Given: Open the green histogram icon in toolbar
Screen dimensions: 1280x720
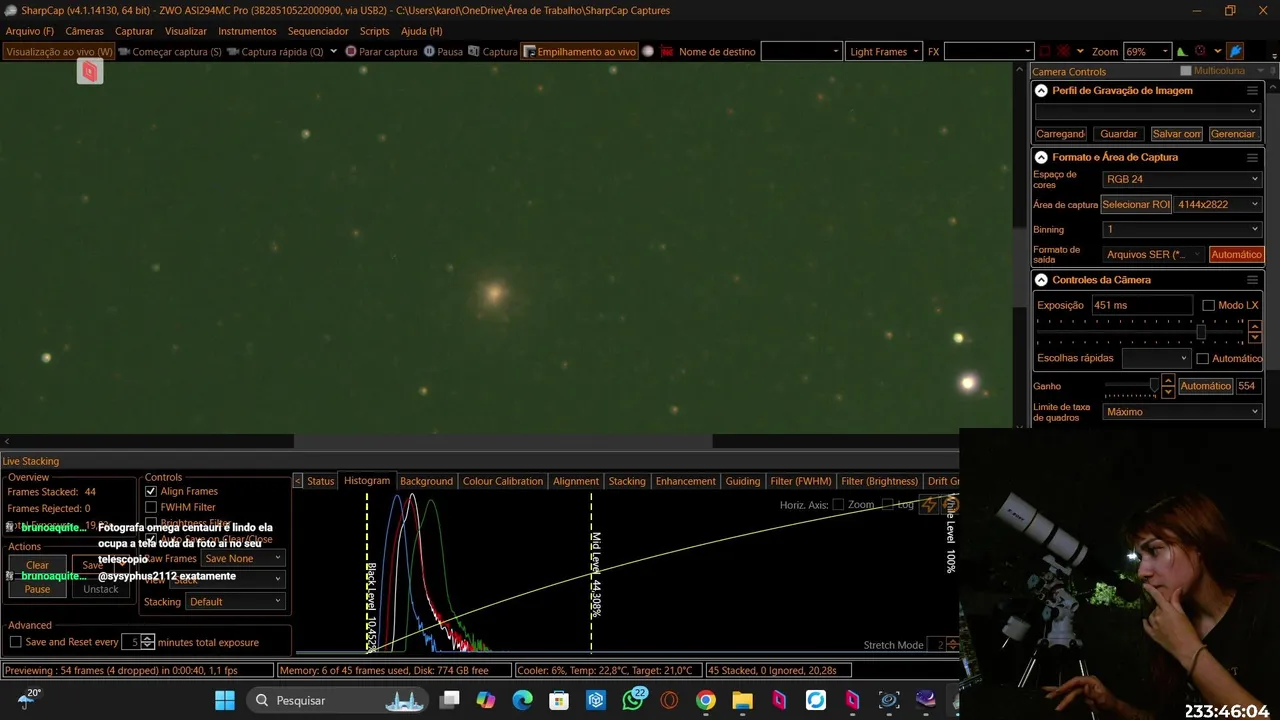Looking at the screenshot, I should 1182,51.
